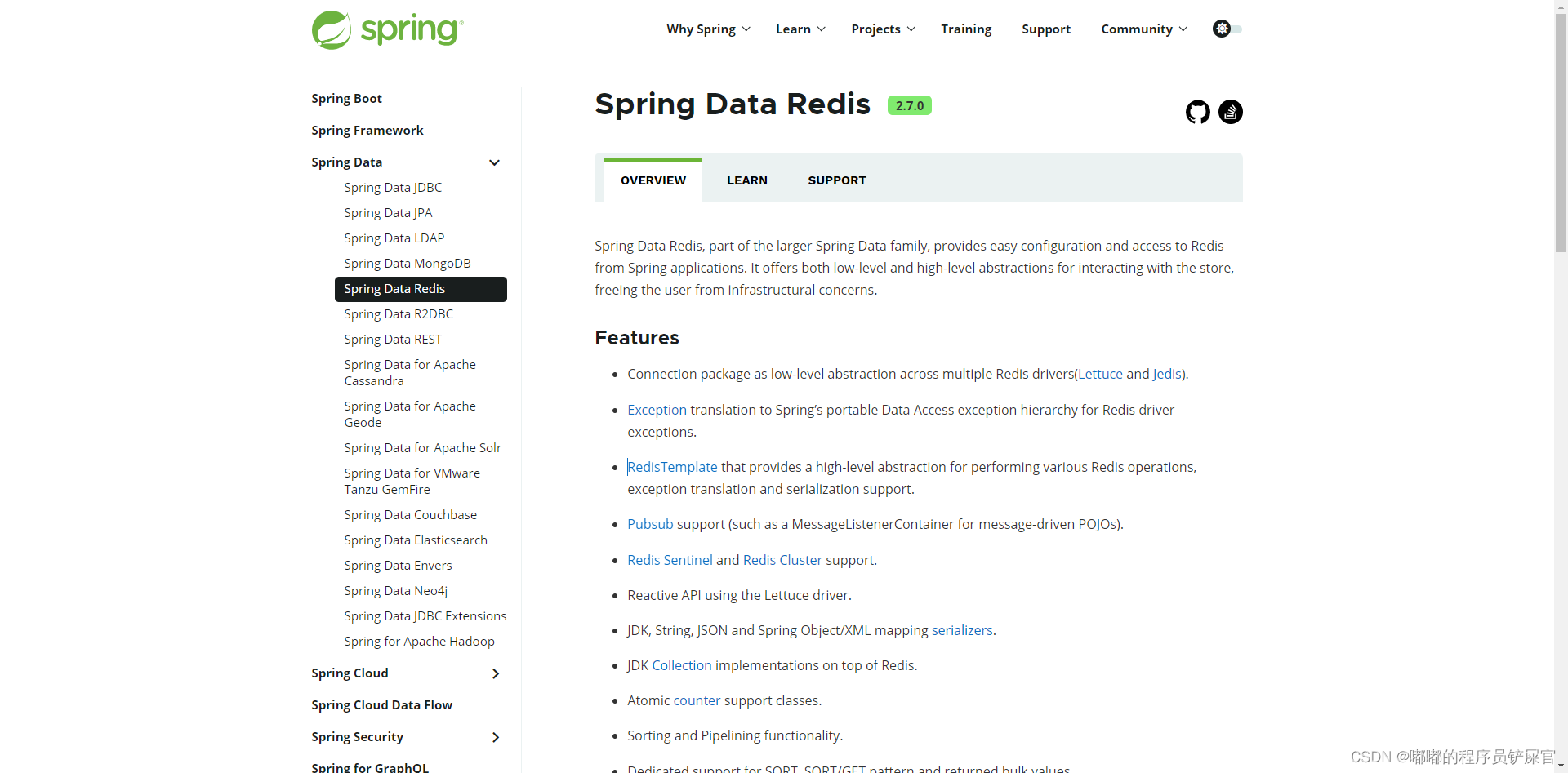Open Spring Boot in the sidebar
Viewport: 1568px width, 773px height.
coord(346,99)
